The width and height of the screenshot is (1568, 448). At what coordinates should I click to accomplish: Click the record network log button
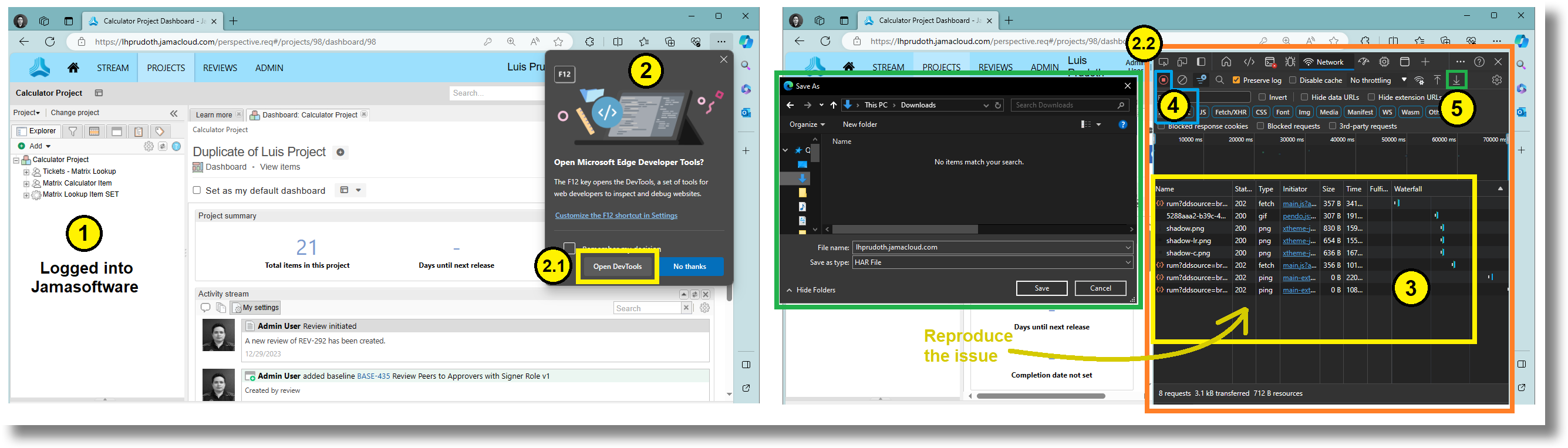coord(1163,80)
